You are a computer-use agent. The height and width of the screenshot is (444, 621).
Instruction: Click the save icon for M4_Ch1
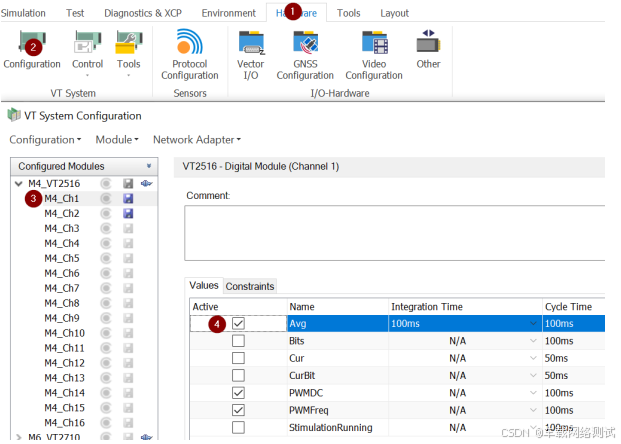128,198
